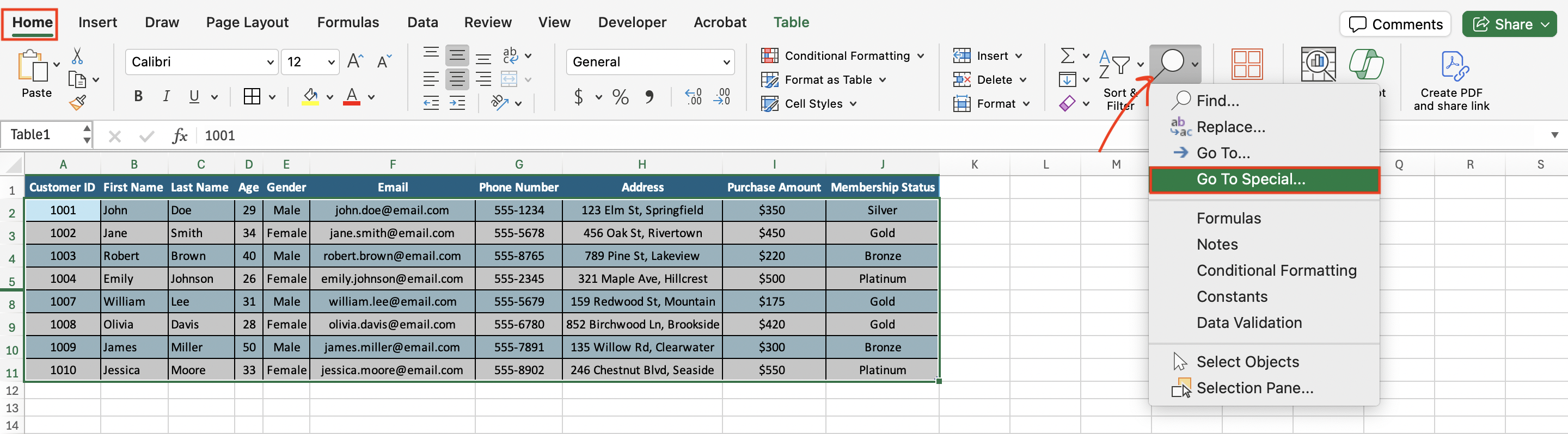Apply Percent Style format

[620, 97]
